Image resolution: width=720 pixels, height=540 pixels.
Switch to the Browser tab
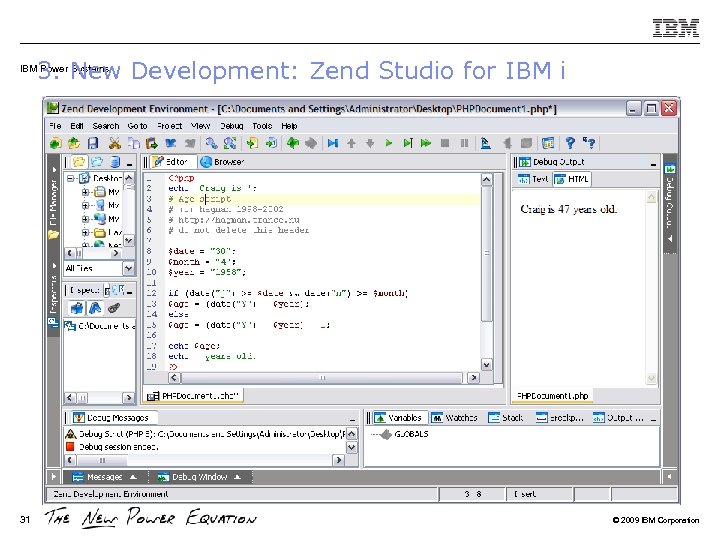(x=222, y=162)
